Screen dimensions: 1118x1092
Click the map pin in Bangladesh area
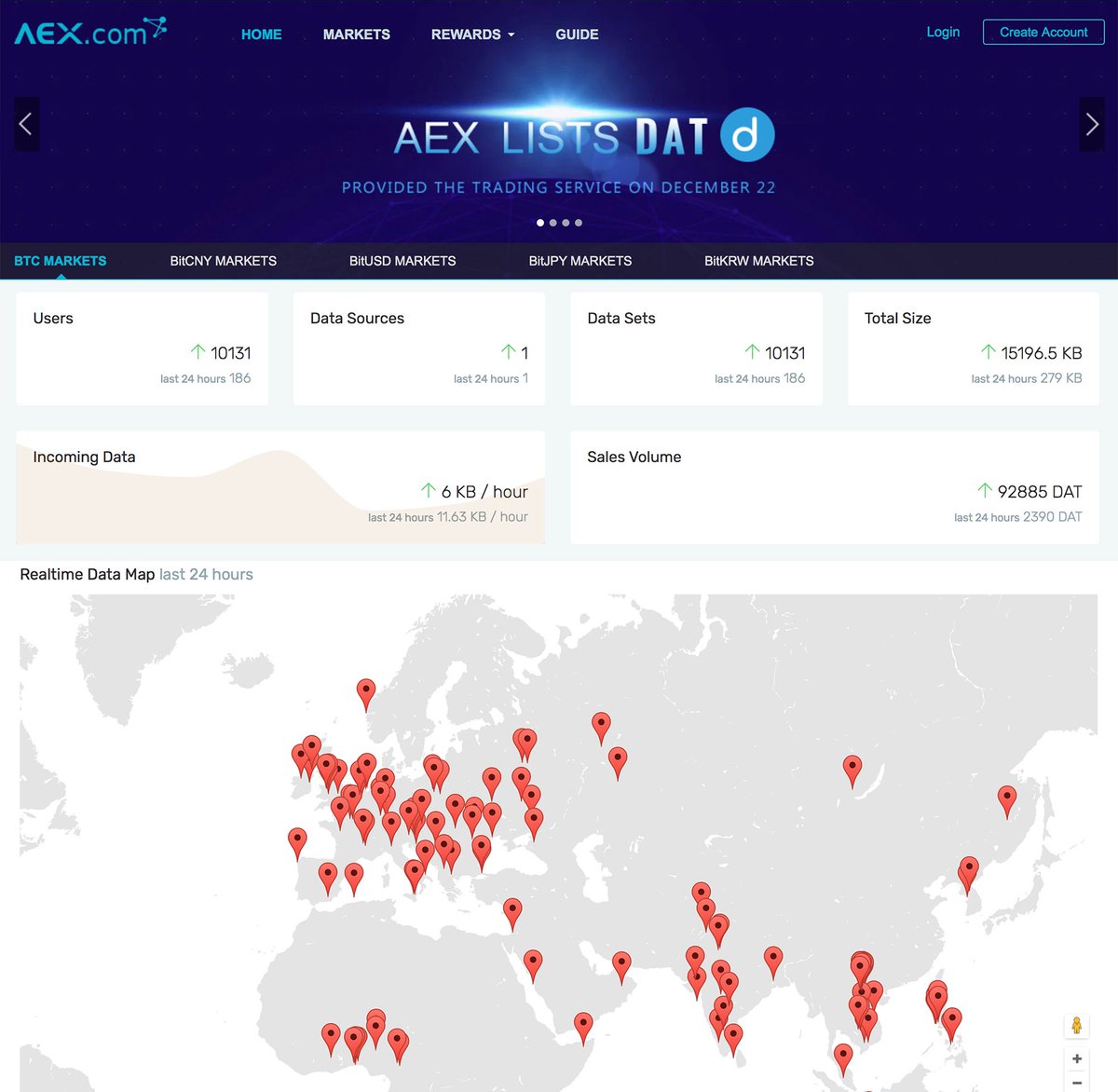coord(773,962)
